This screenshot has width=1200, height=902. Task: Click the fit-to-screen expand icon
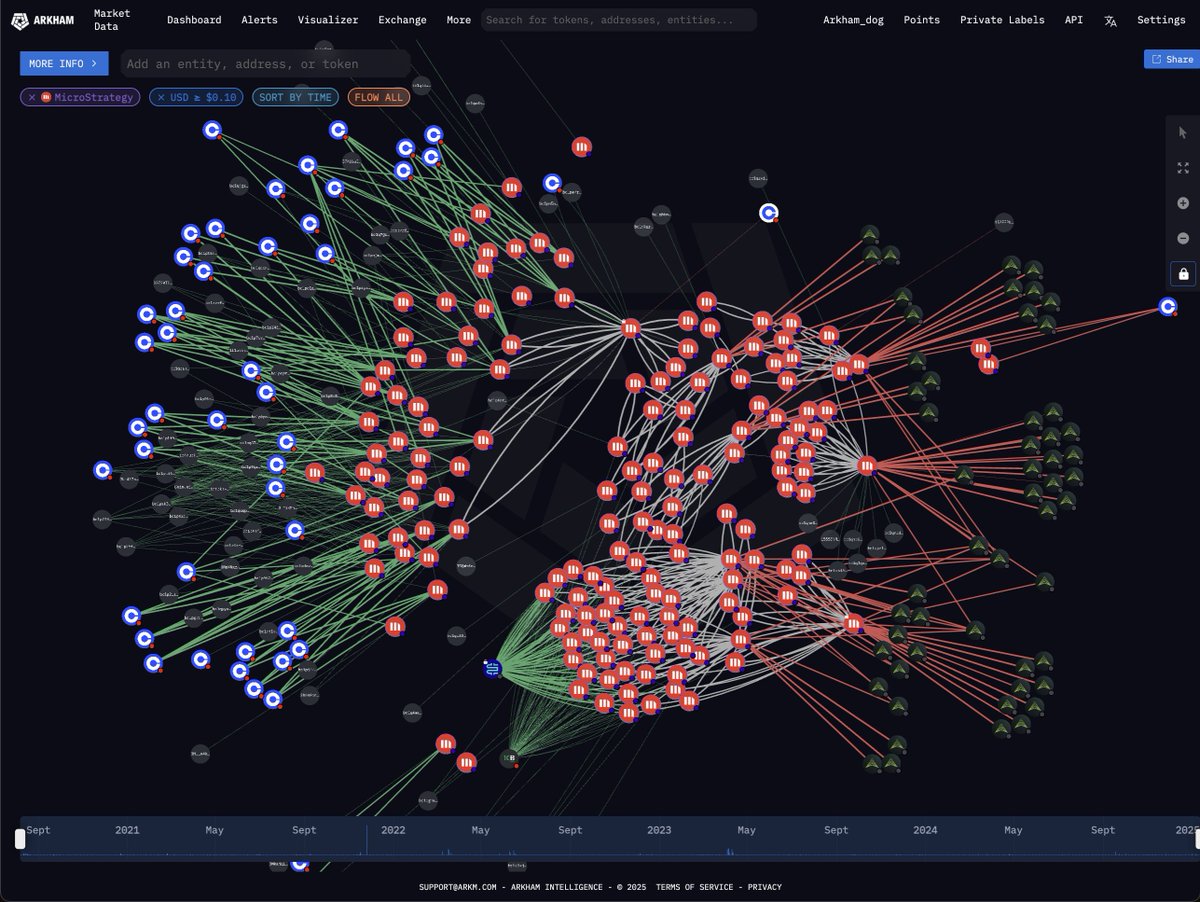1183,168
